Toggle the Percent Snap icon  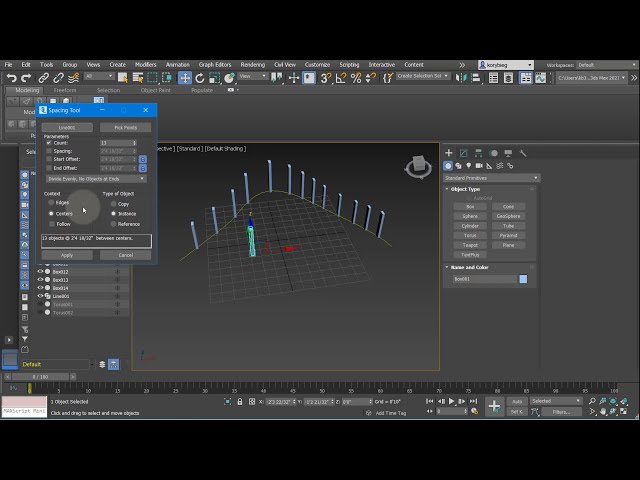(356, 78)
